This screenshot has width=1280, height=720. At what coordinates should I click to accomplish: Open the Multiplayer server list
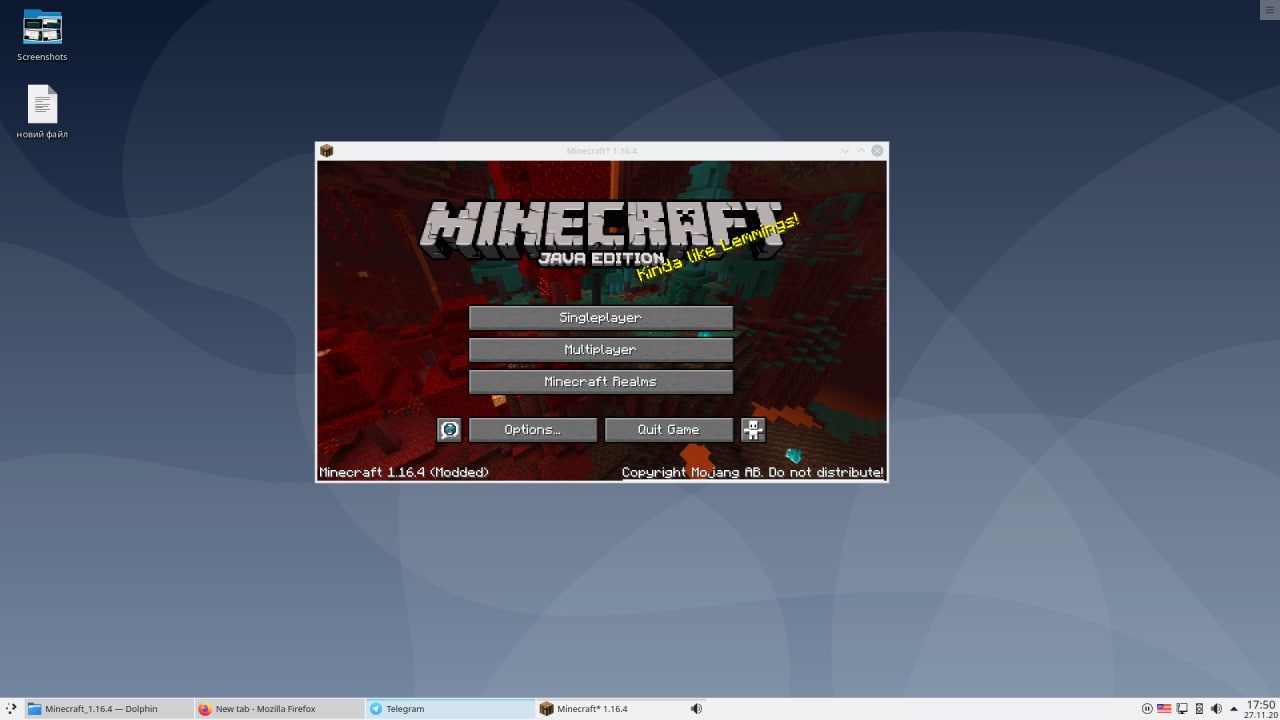pos(601,350)
